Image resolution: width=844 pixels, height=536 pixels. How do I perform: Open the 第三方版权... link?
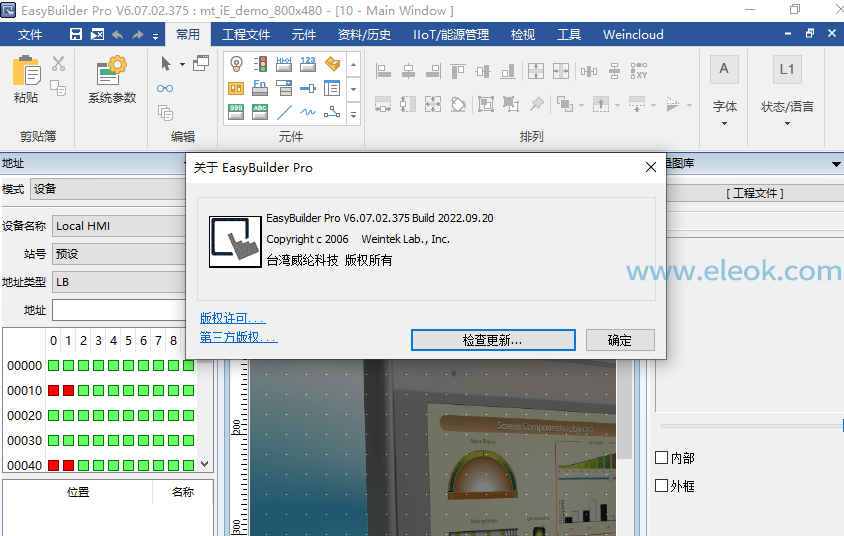click(x=238, y=337)
